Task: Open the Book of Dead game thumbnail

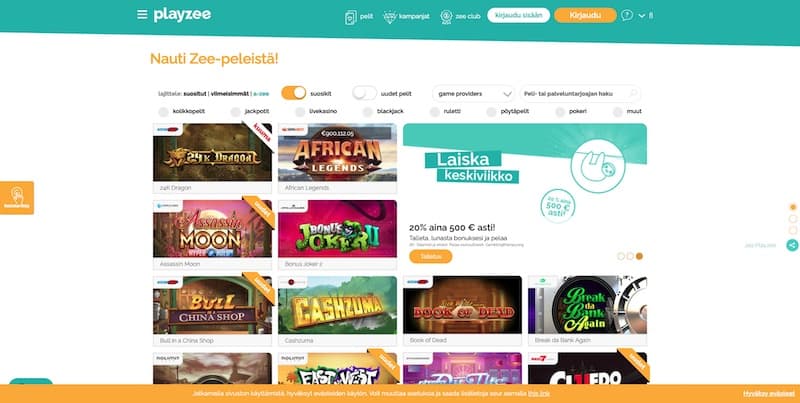Action: click(x=462, y=305)
